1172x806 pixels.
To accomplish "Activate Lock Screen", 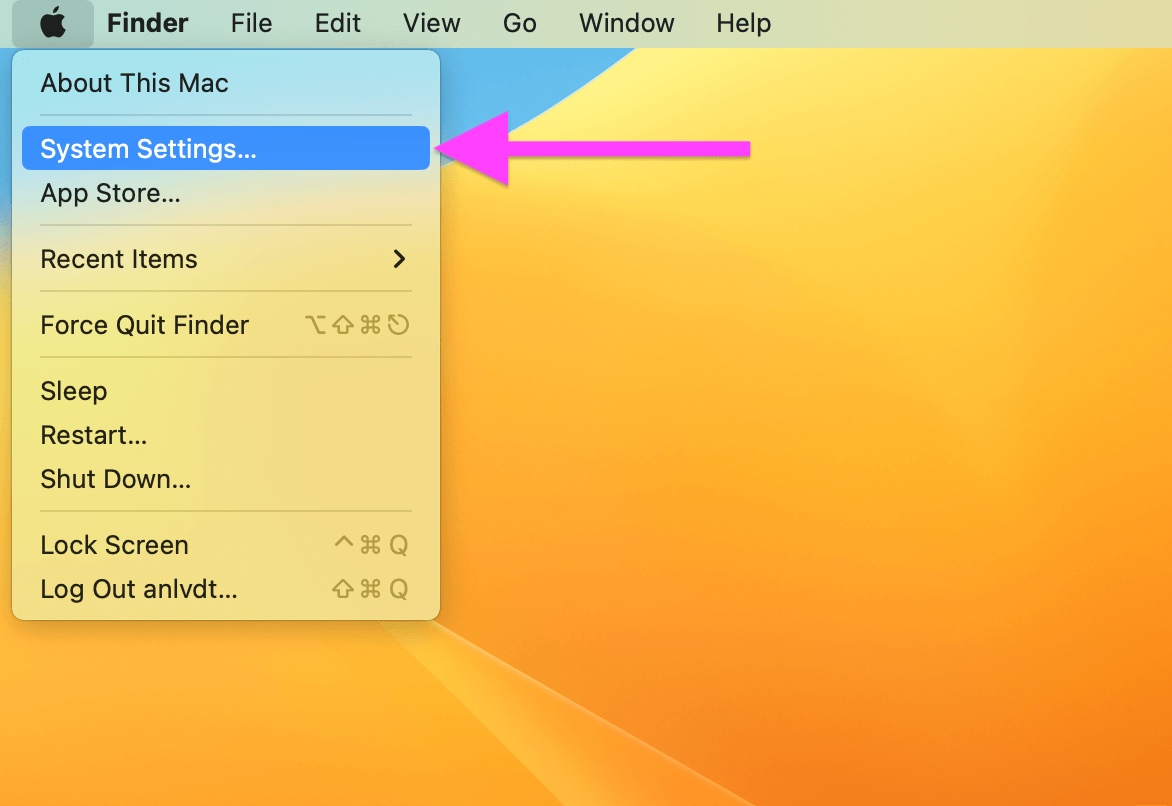I will [x=114, y=545].
